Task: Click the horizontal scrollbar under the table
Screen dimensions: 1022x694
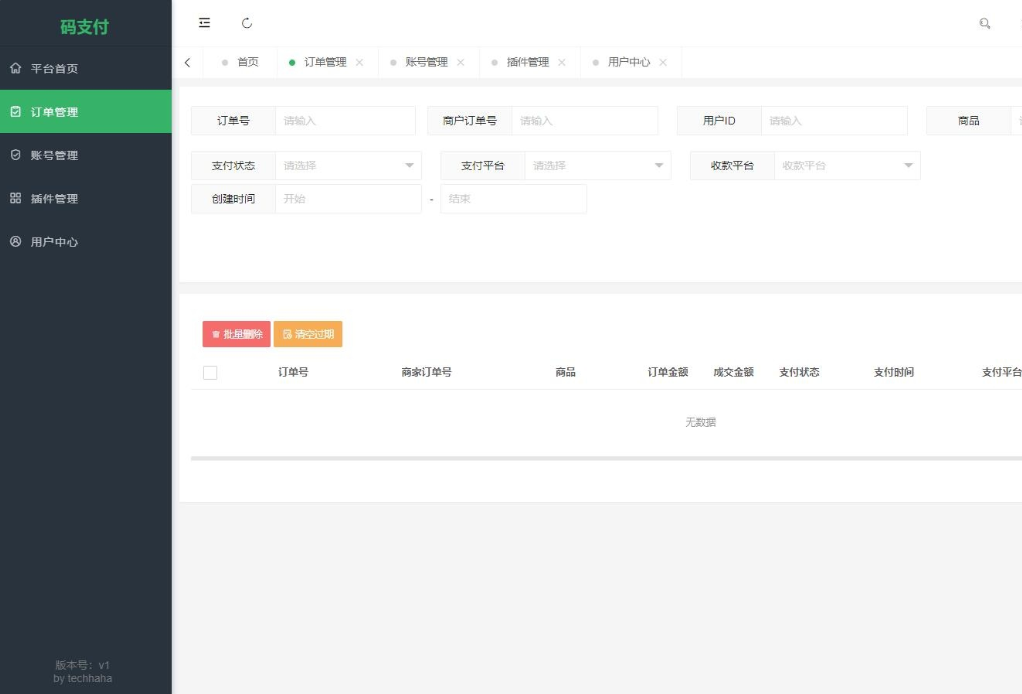Action: tap(606, 458)
